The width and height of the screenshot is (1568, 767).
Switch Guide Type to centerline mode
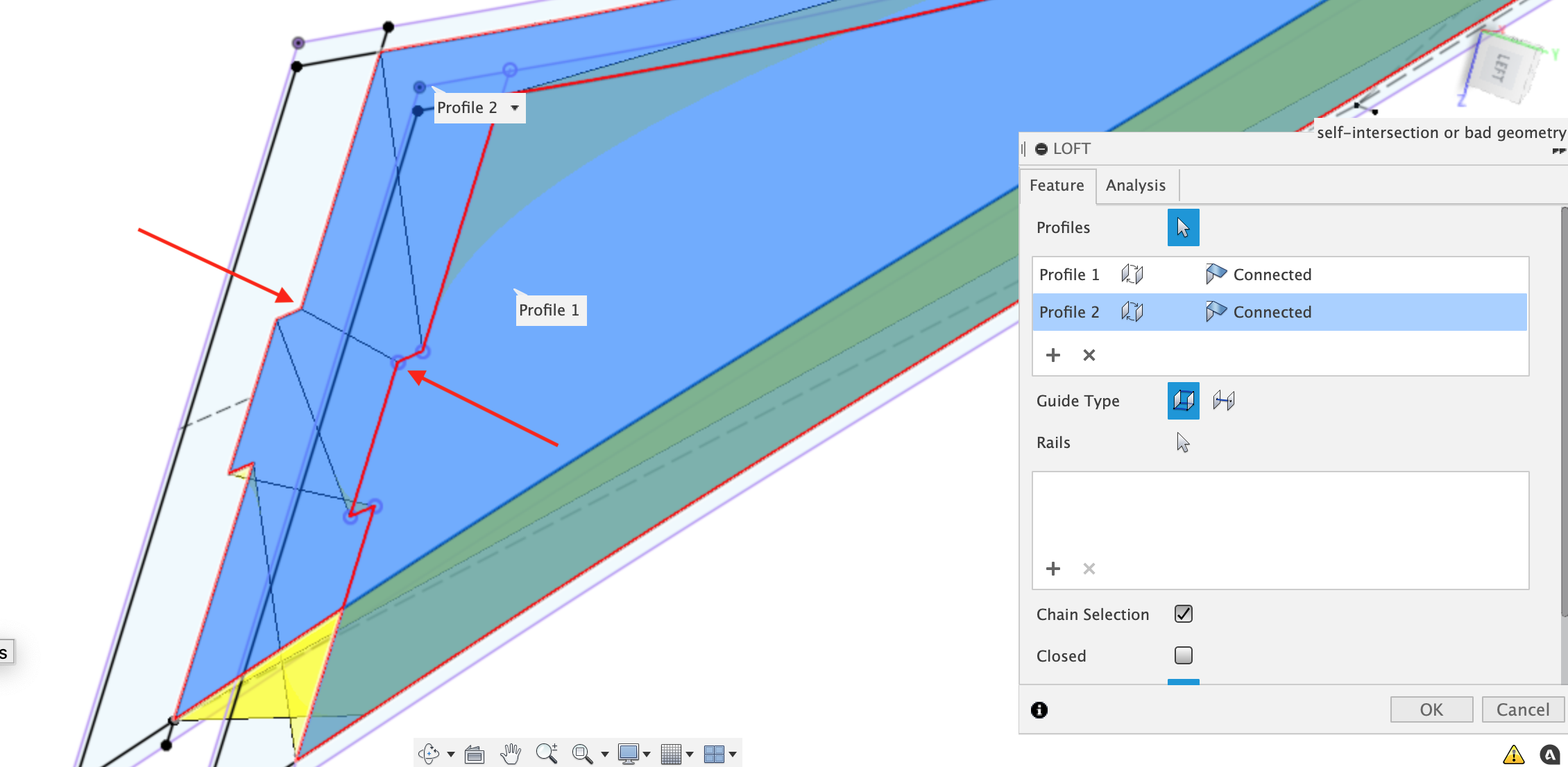[x=1225, y=401]
